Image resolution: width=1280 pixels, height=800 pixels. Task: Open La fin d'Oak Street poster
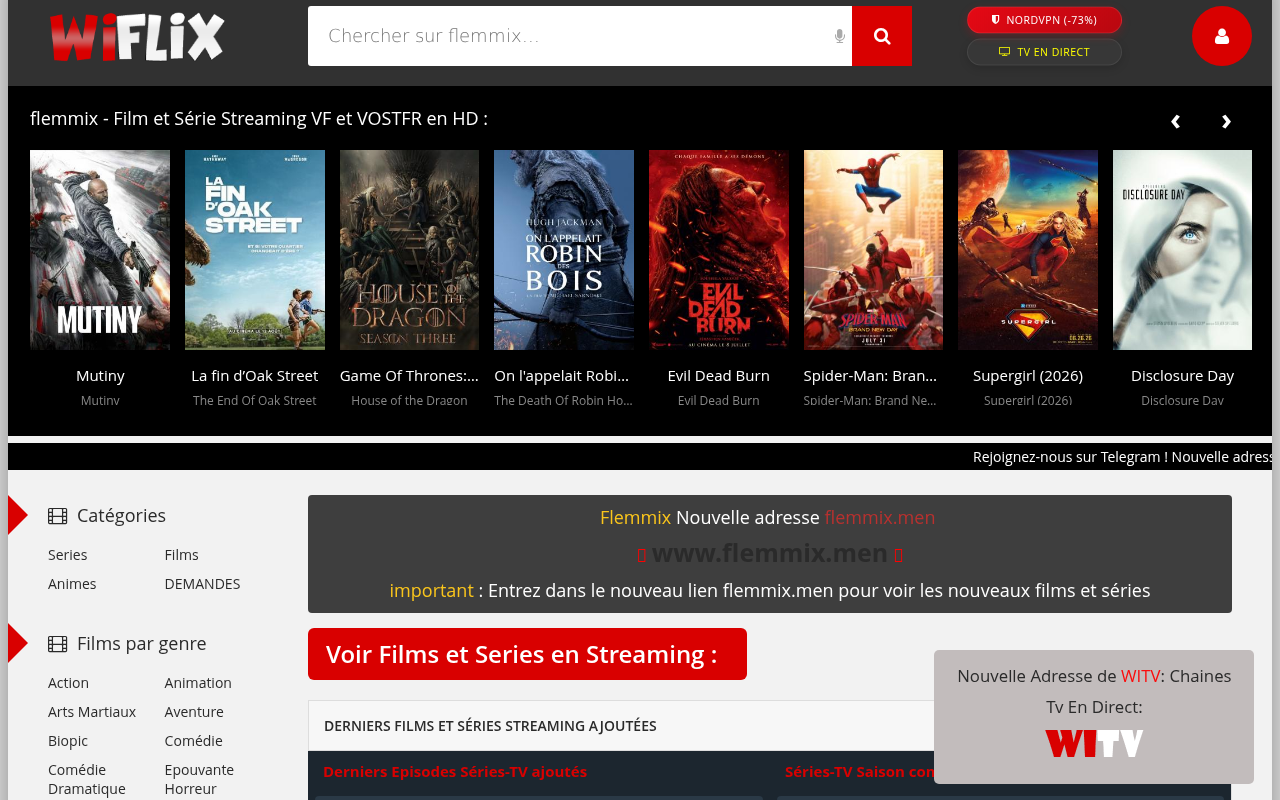point(255,250)
